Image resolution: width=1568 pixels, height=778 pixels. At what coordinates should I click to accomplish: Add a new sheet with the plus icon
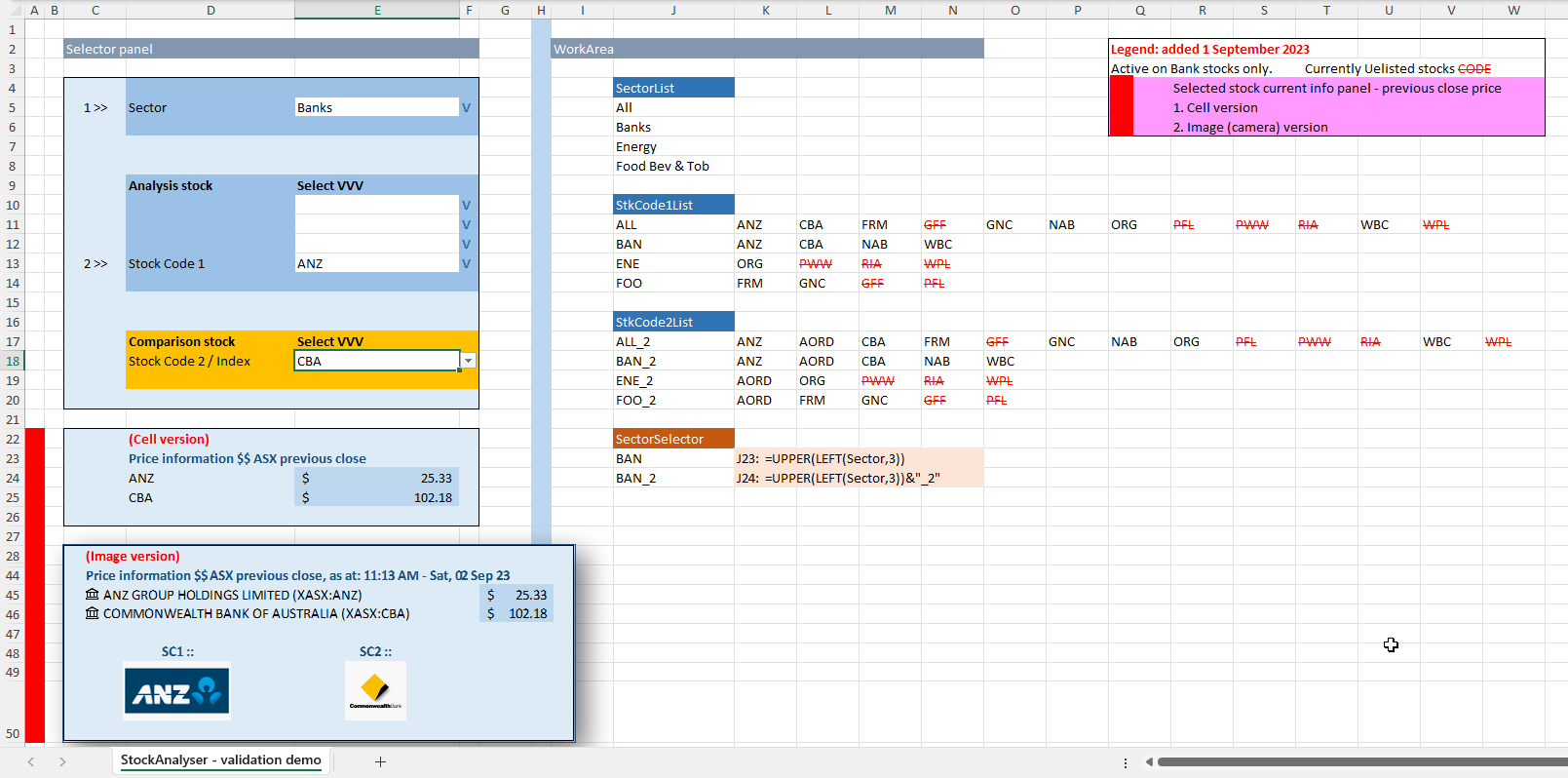[380, 761]
